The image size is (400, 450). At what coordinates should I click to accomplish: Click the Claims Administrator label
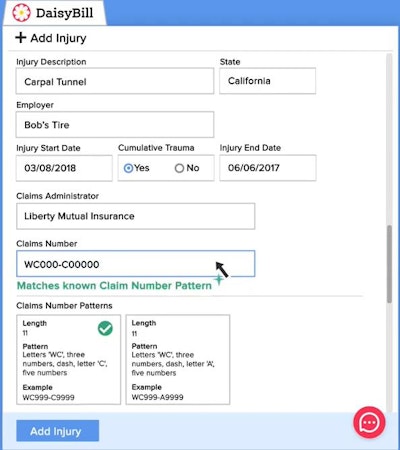pyautogui.click(x=57, y=196)
